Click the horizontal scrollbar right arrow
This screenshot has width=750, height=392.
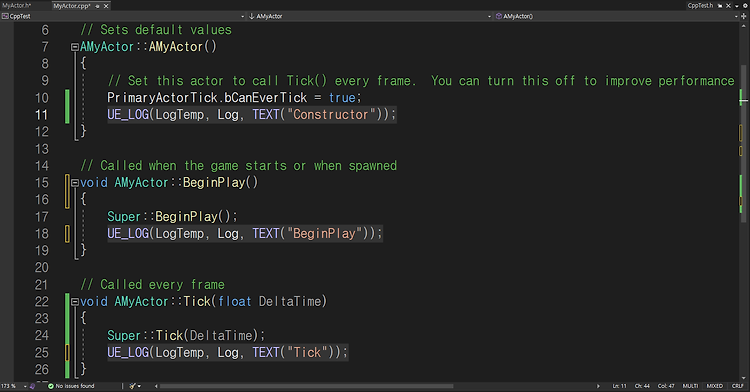[x=598, y=386]
